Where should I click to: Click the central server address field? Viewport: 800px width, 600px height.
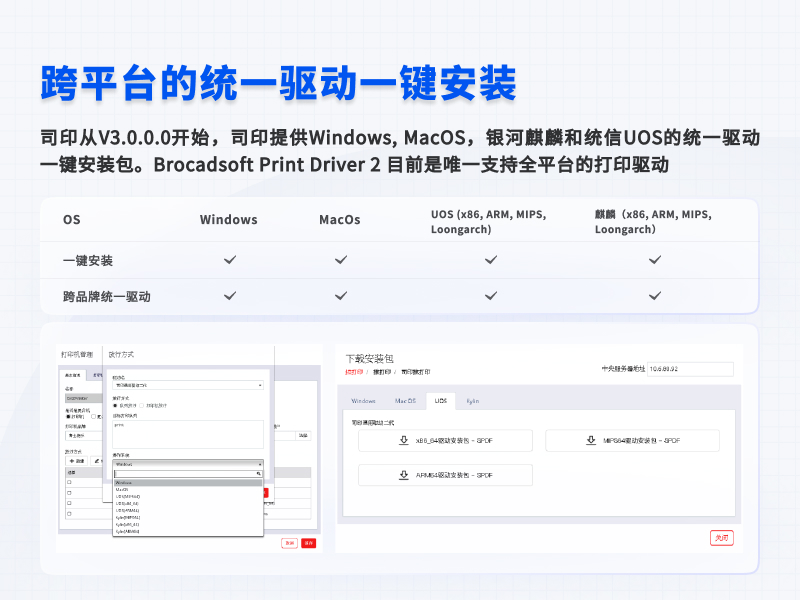(x=690, y=369)
